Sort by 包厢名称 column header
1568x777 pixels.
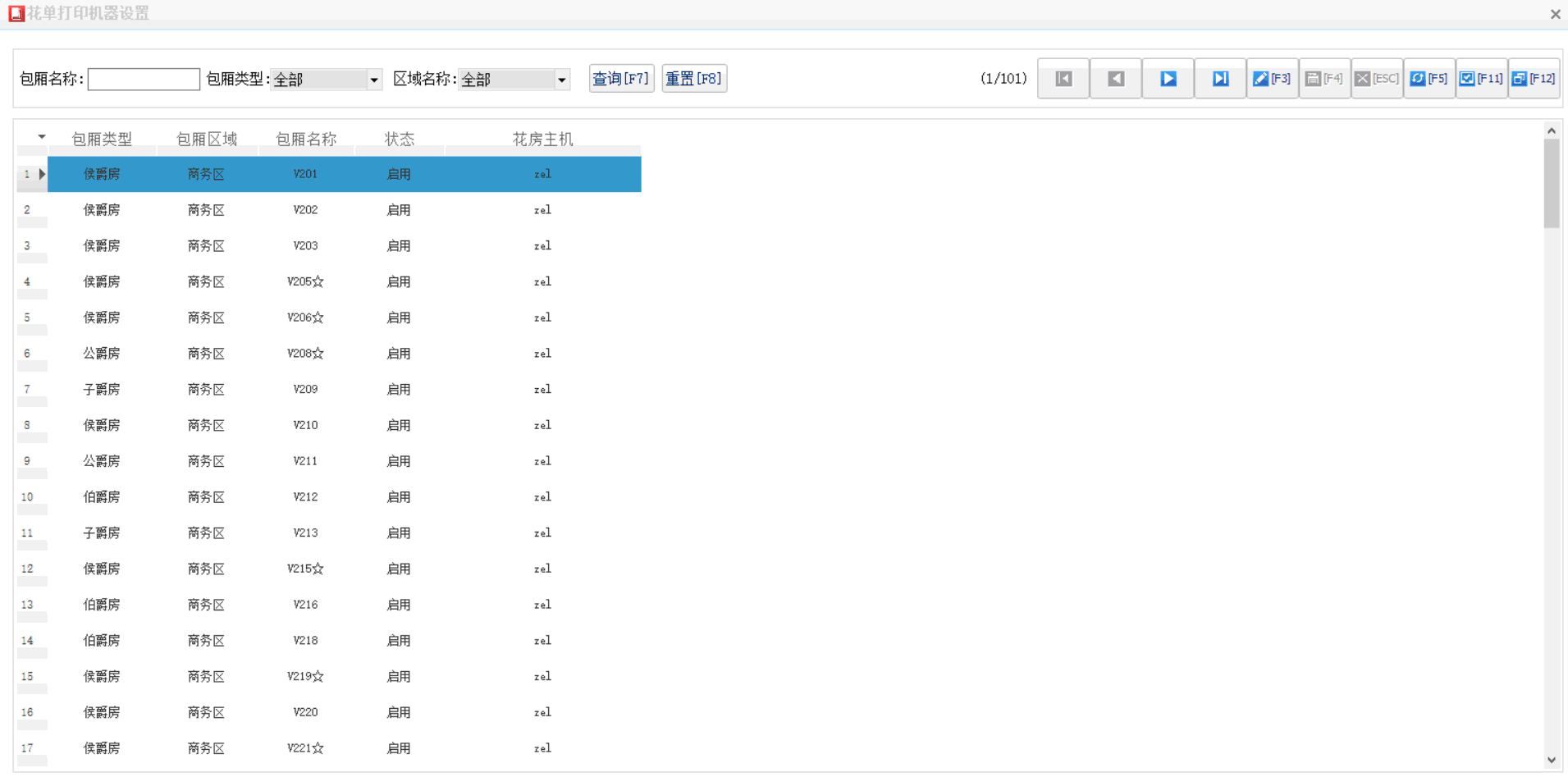[x=306, y=139]
